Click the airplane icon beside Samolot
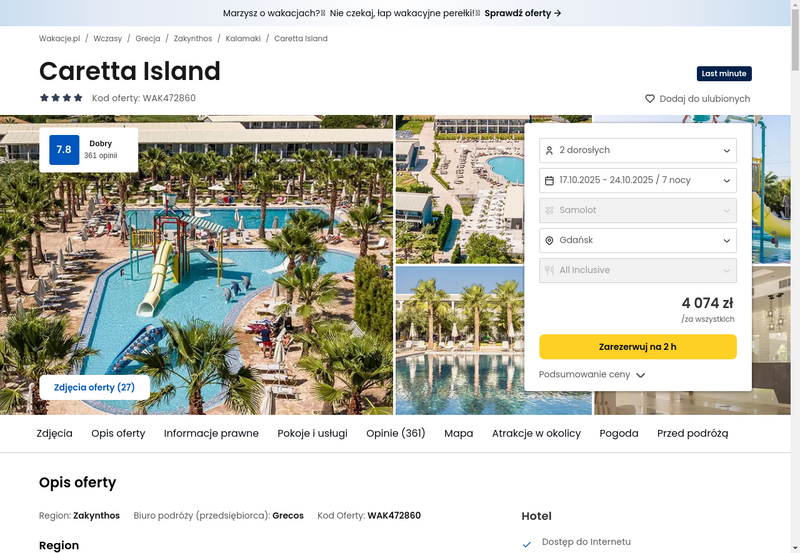 coord(549,210)
